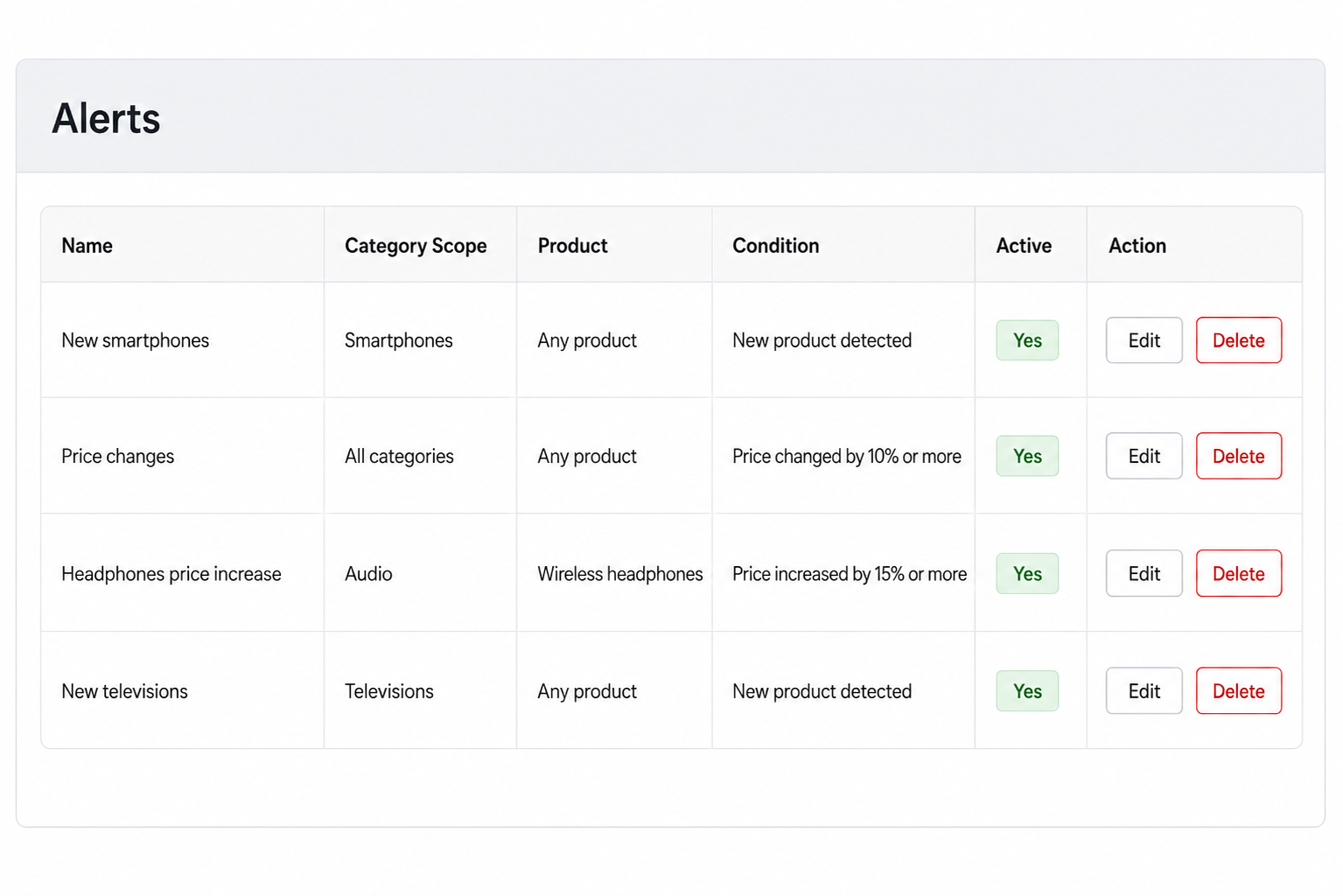Viewport: 1343px width, 896px height.
Task: Edit the Headphones price increase alert
Action: pyautogui.click(x=1144, y=573)
